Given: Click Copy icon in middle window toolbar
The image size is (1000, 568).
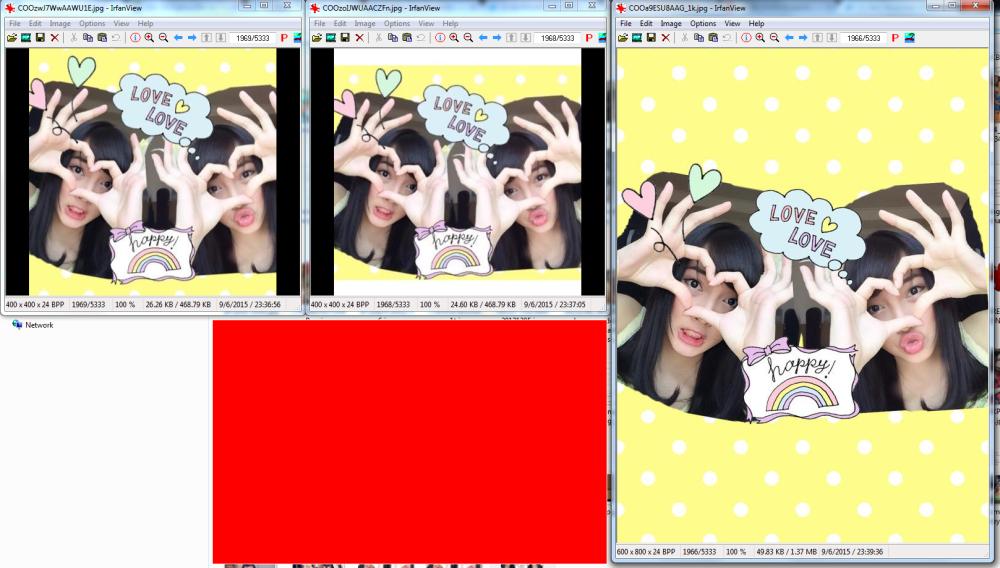Looking at the screenshot, I should [x=393, y=38].
